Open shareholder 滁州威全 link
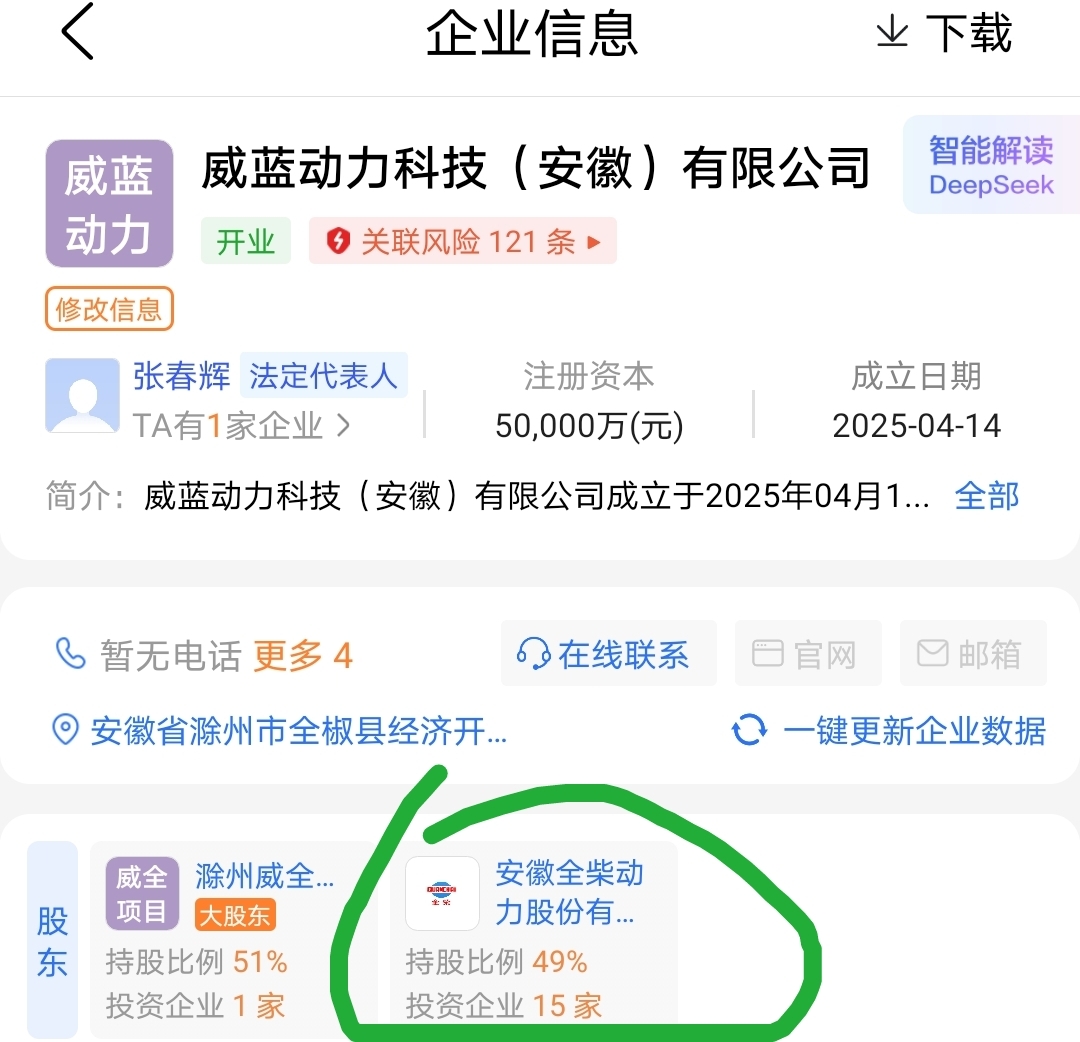 [264, 876]
